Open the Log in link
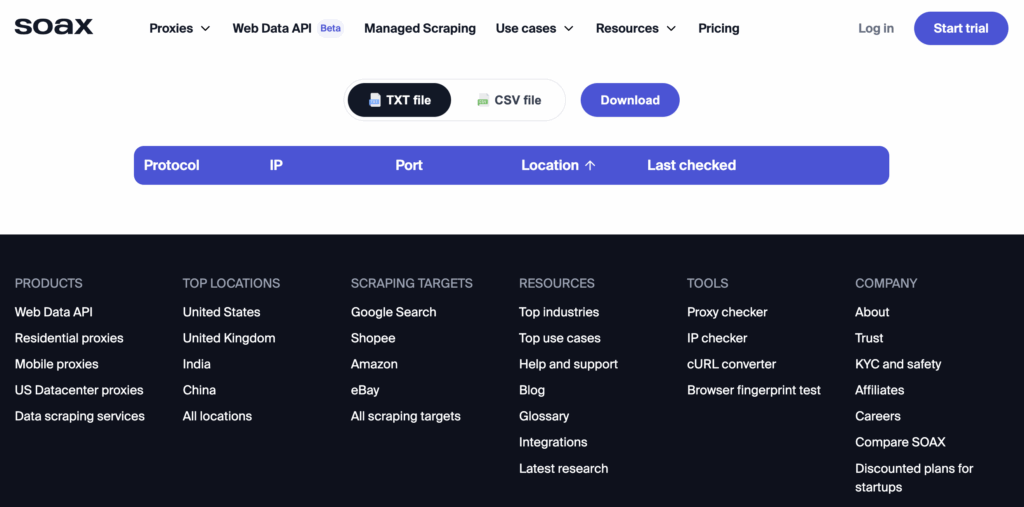Screen dimensions: 1024x507 pyautogui.click(x=876, y=28)
